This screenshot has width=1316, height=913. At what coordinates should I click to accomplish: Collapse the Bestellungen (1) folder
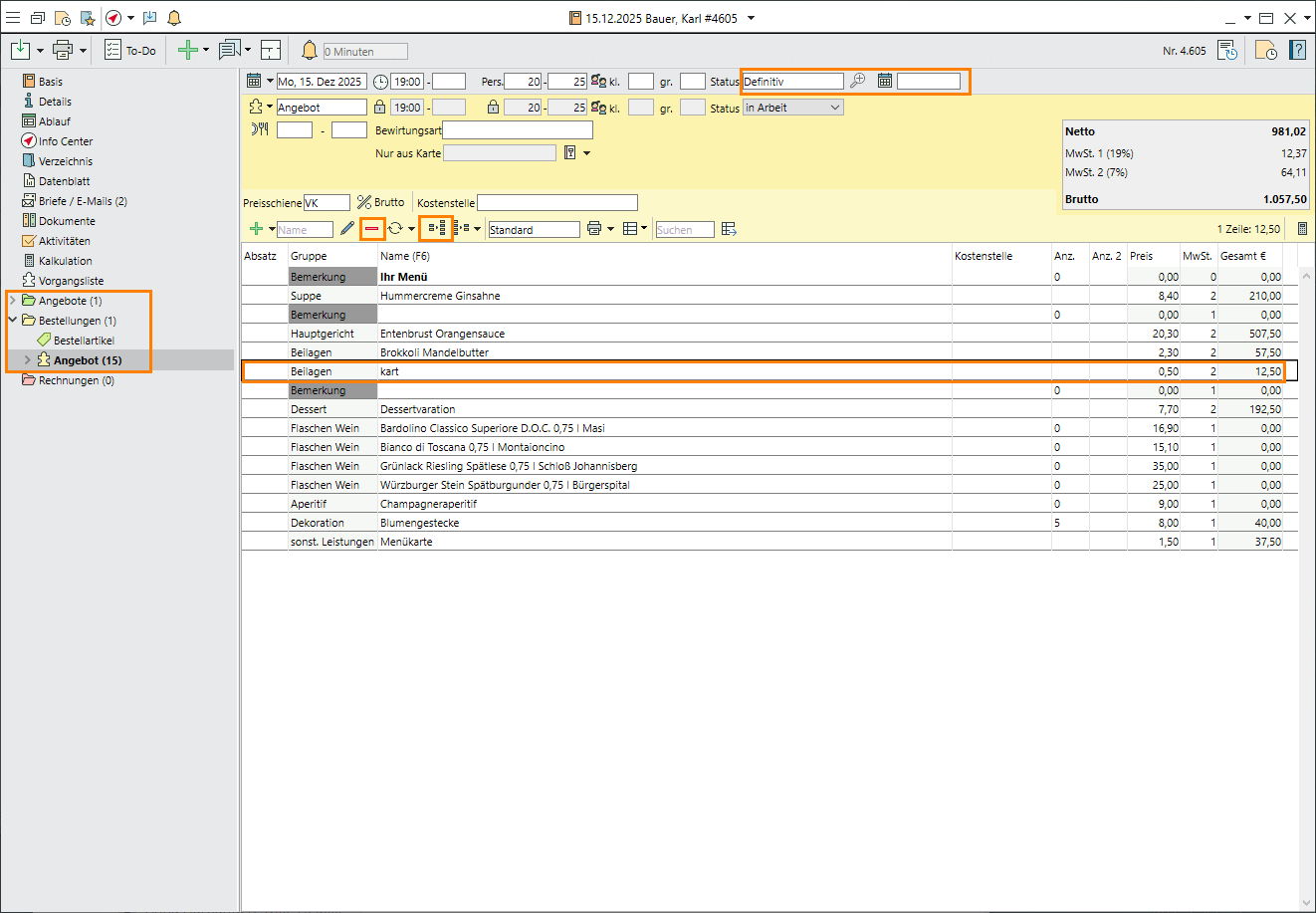point(13,321)
